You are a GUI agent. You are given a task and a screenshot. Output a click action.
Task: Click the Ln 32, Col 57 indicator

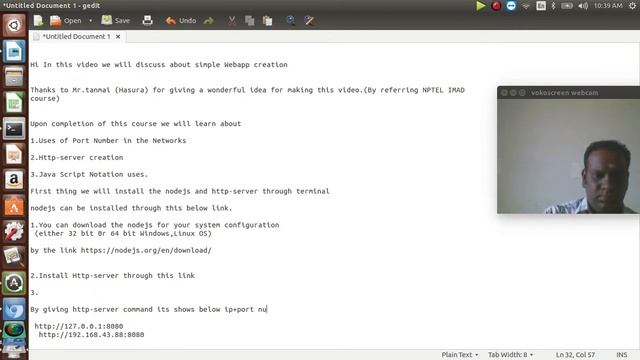575,355
